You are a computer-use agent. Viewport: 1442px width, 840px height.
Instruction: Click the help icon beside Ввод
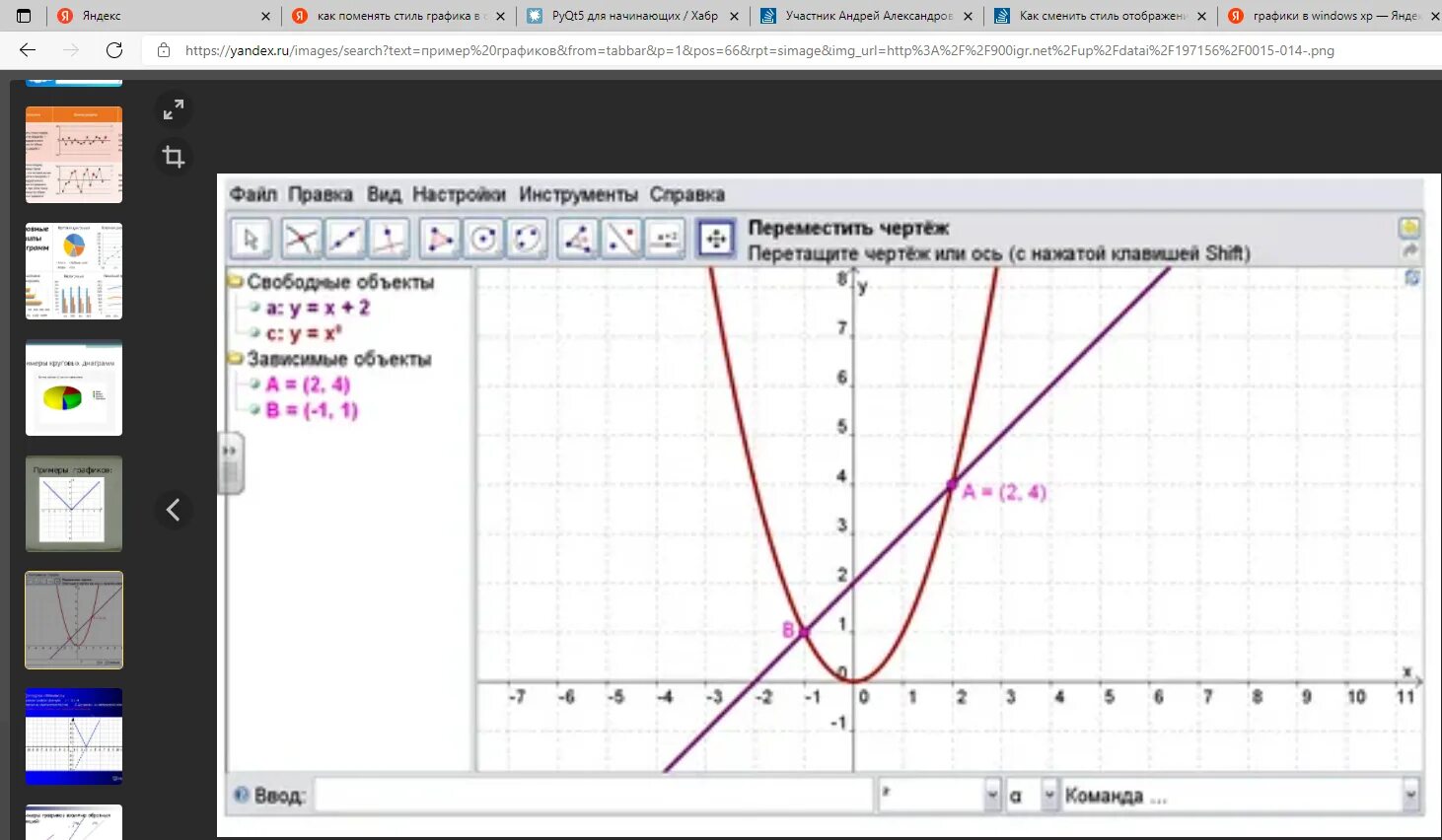point(241,795)
